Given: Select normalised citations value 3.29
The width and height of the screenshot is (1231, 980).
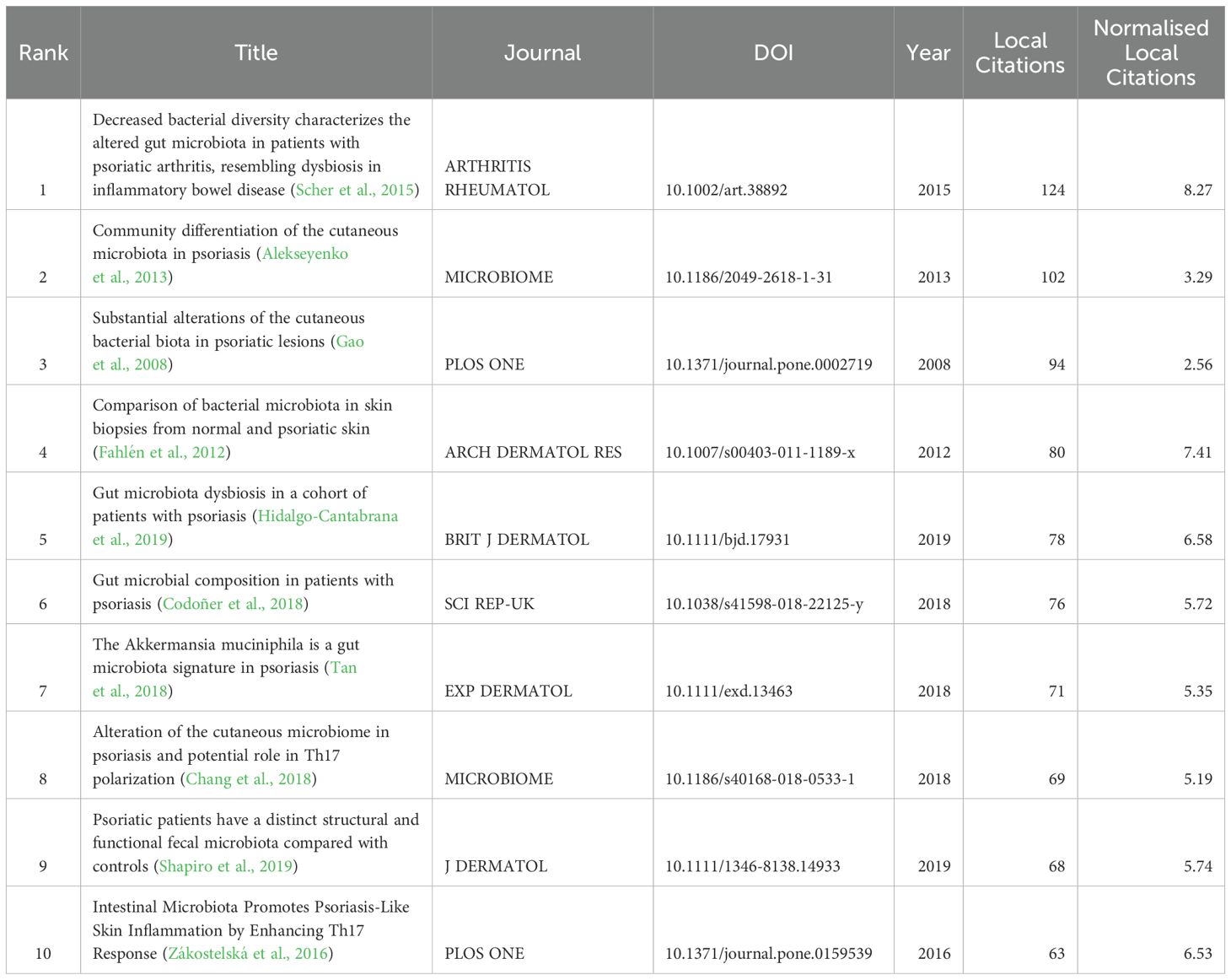Looking at the screenshot, I should (x=1198, y=277).
